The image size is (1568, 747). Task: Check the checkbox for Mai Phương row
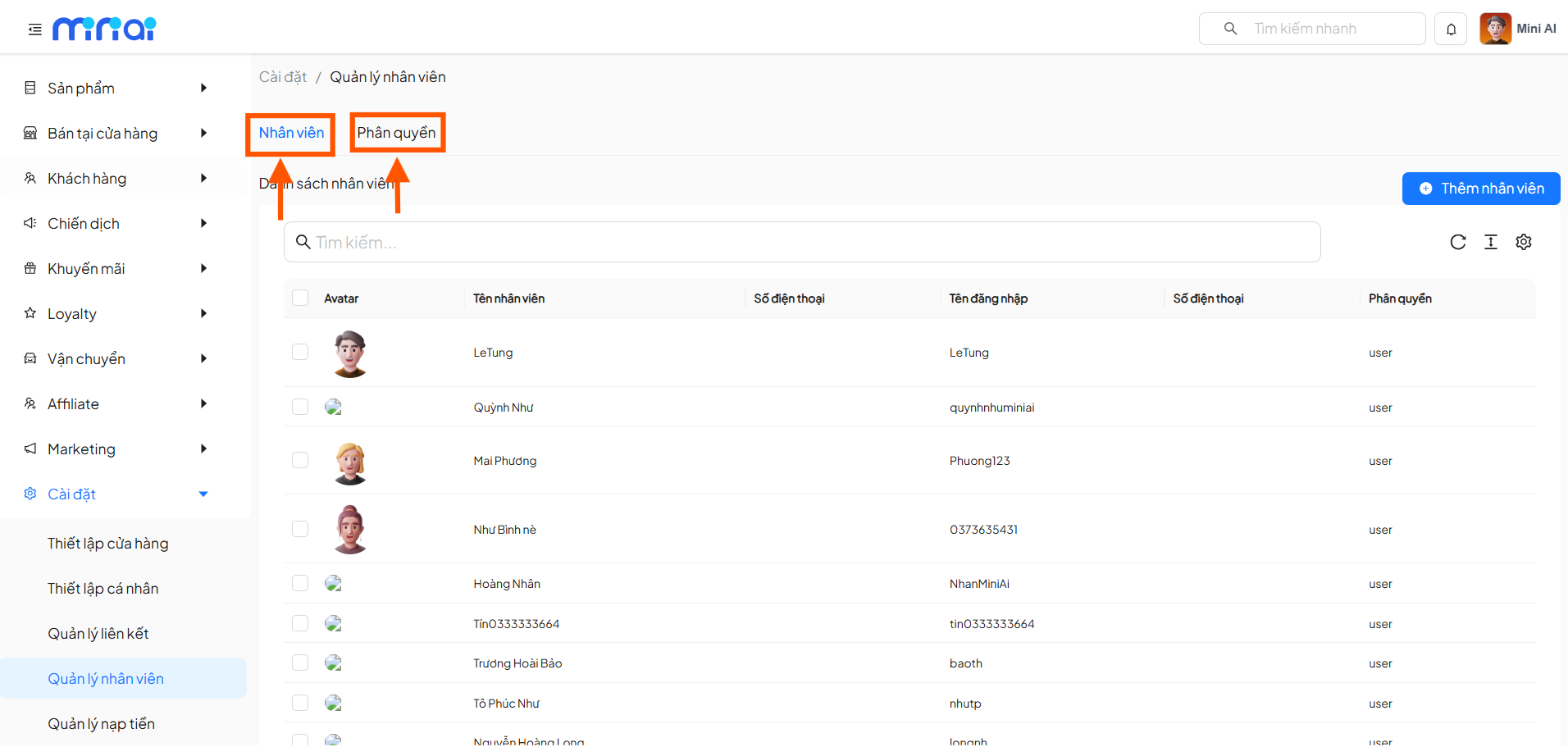click(299, 460)
